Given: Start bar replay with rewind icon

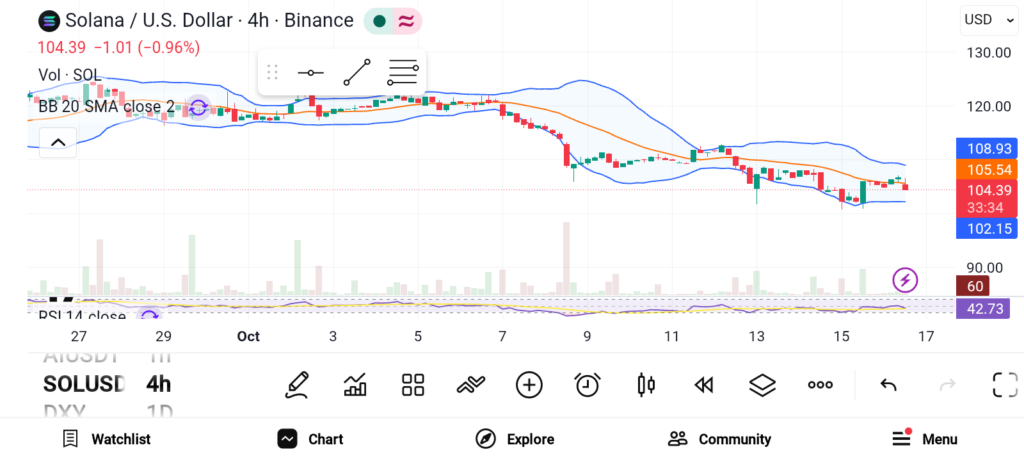Looking at the screenshot, I should [x=703, y=386].
